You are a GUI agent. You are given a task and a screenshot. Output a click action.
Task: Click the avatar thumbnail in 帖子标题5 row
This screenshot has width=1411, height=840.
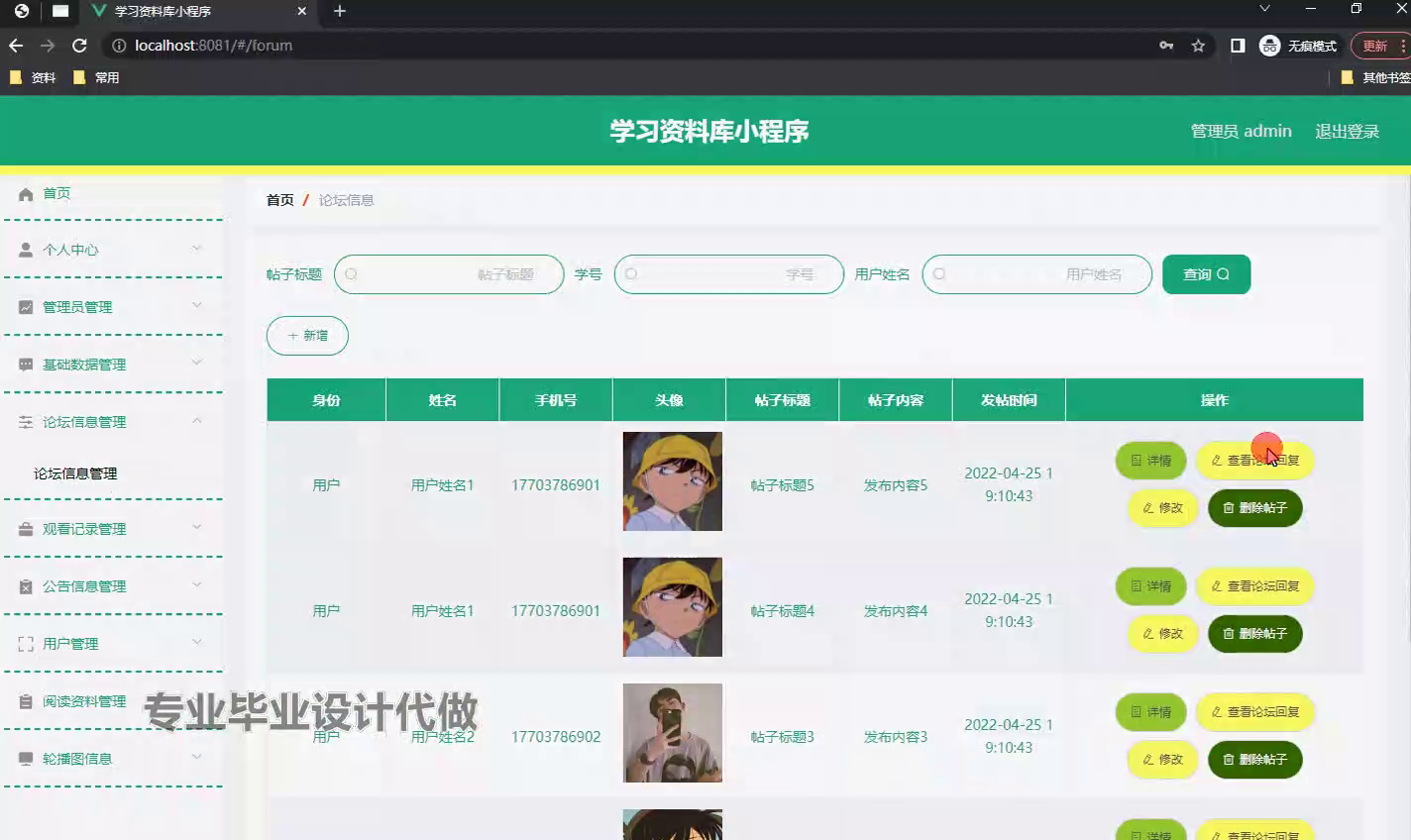(673, 481)
